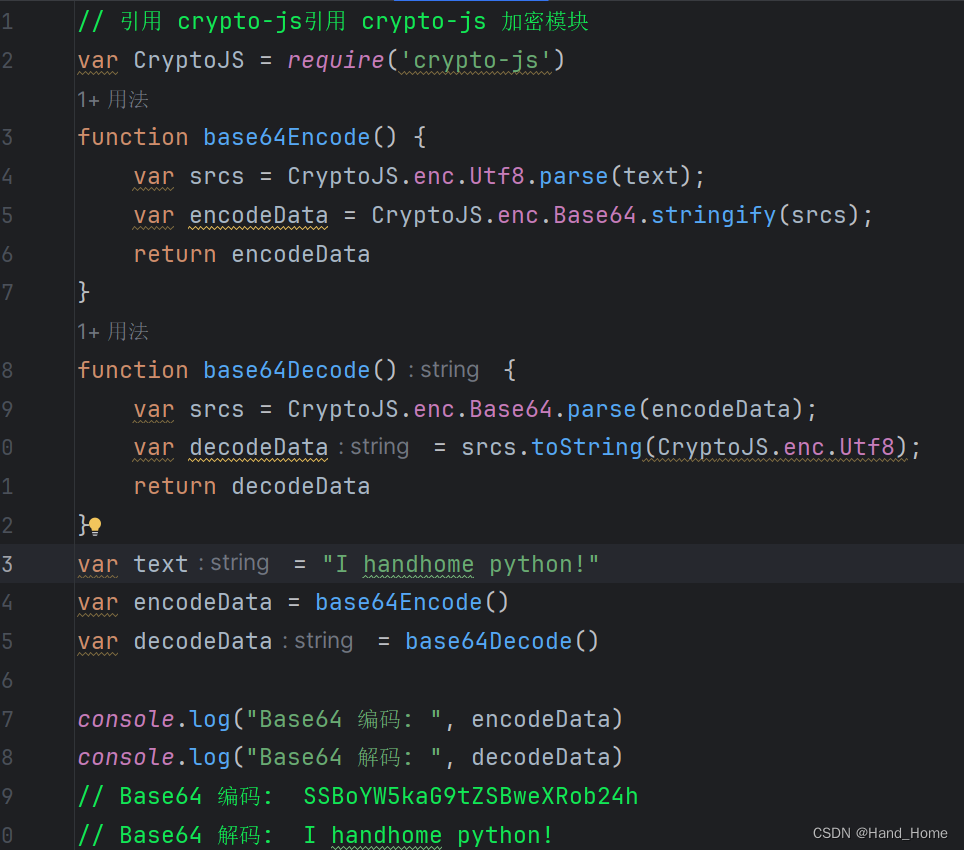This screenshot has width=964, height=850.
Task: Click the toString call on line 10
Action: pos(587,447)
